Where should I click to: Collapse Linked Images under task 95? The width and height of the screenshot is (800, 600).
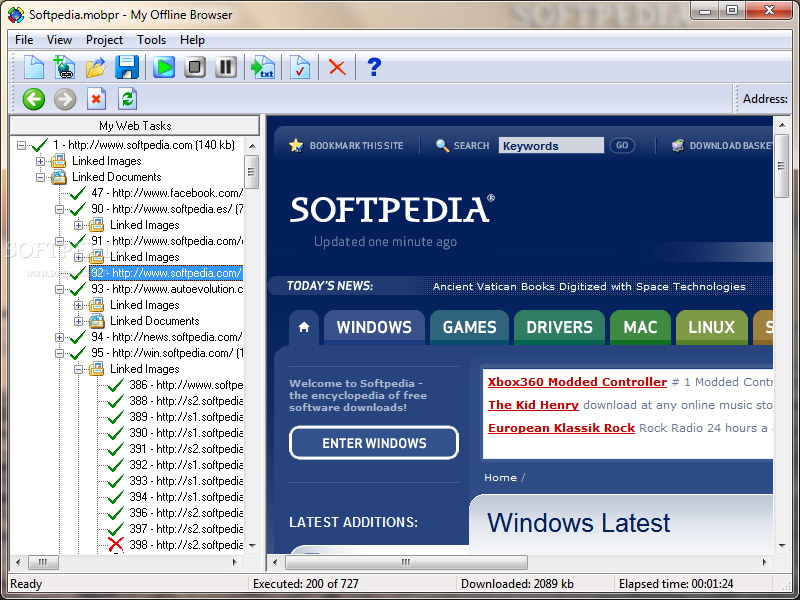point(78,369)
